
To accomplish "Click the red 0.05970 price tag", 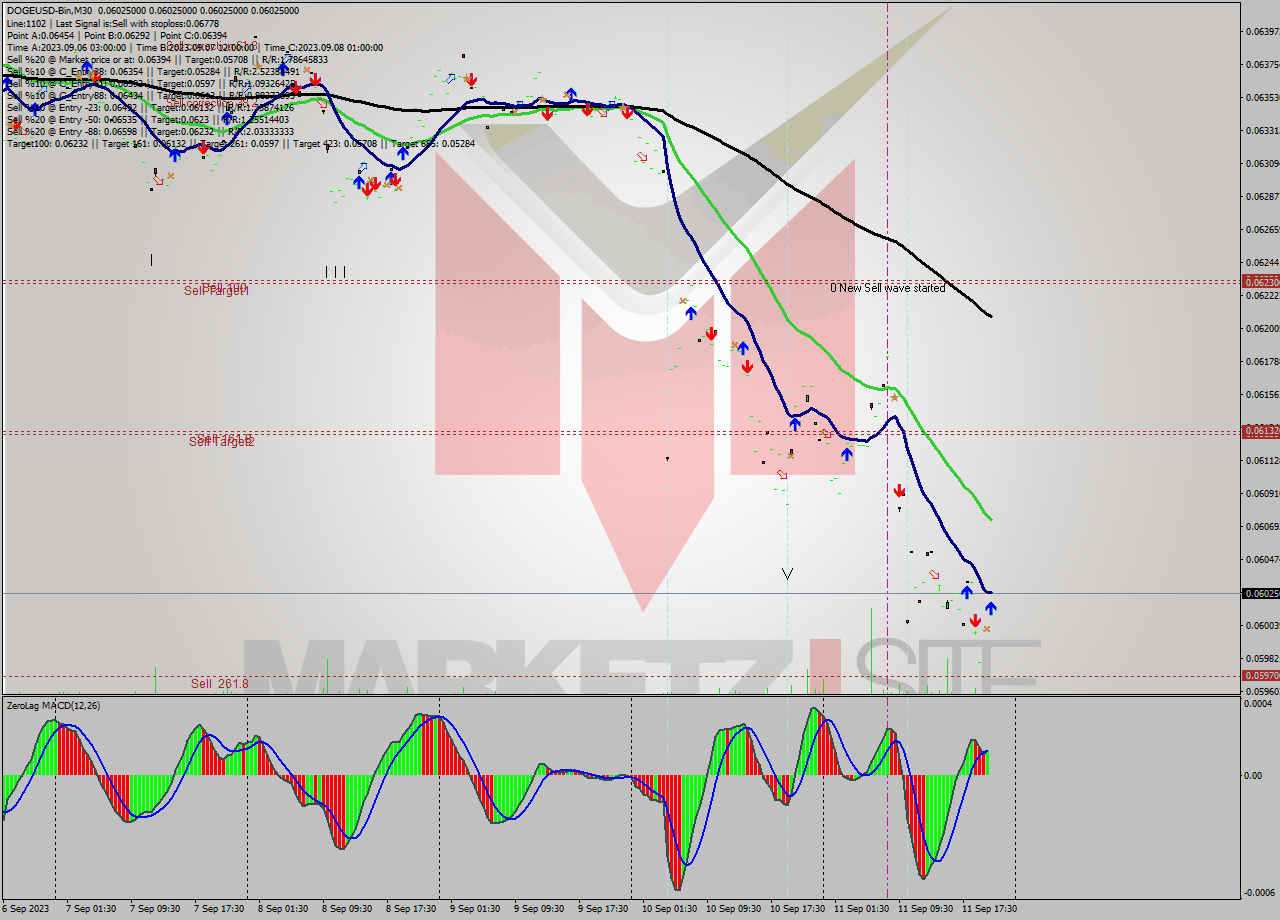I will click(1260, 676).
